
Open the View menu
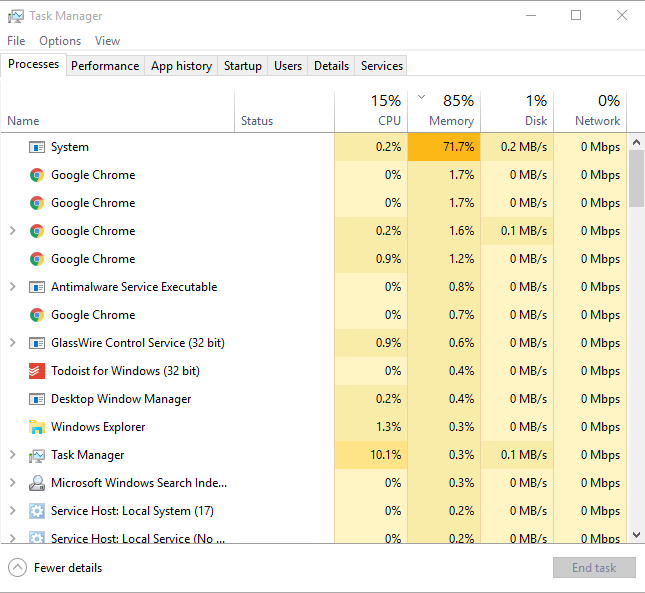coord(107,41)
